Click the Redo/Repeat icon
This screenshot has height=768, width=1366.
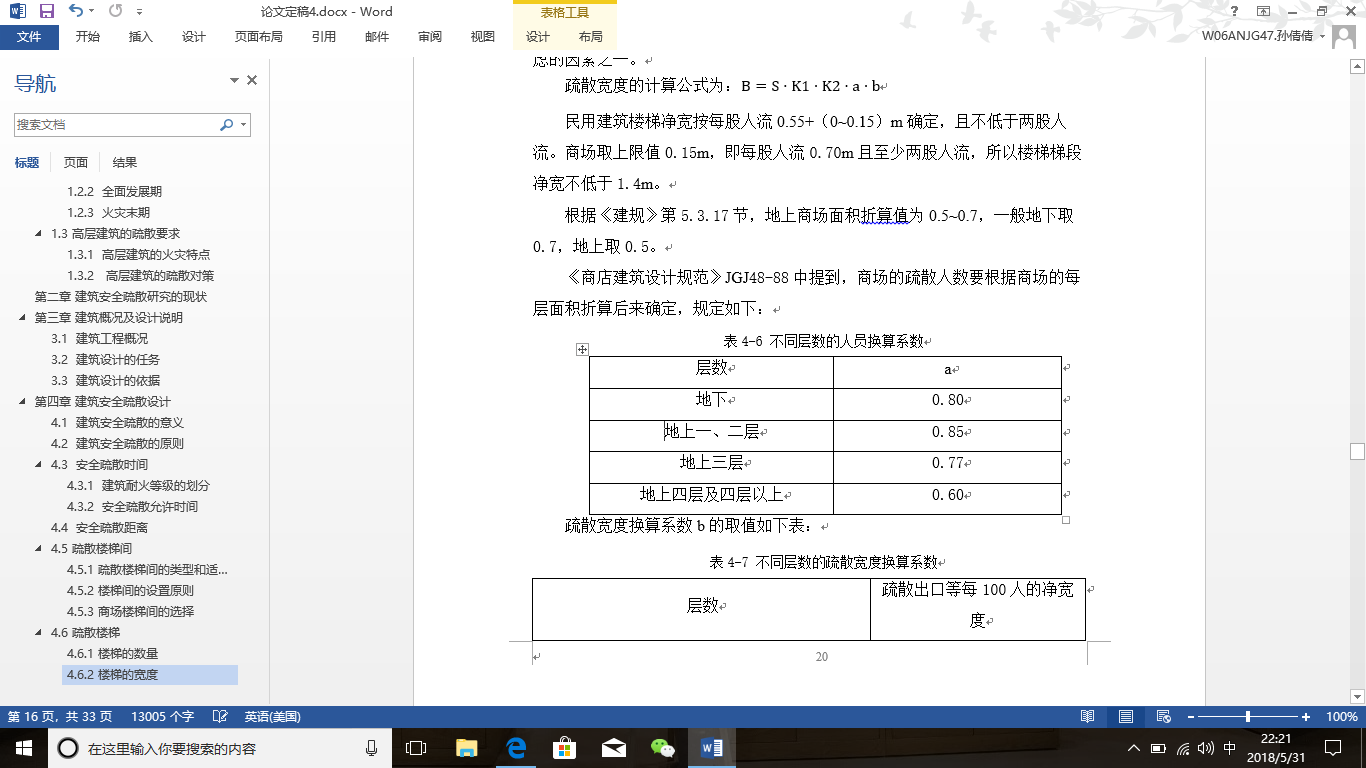tap(114, 12)
